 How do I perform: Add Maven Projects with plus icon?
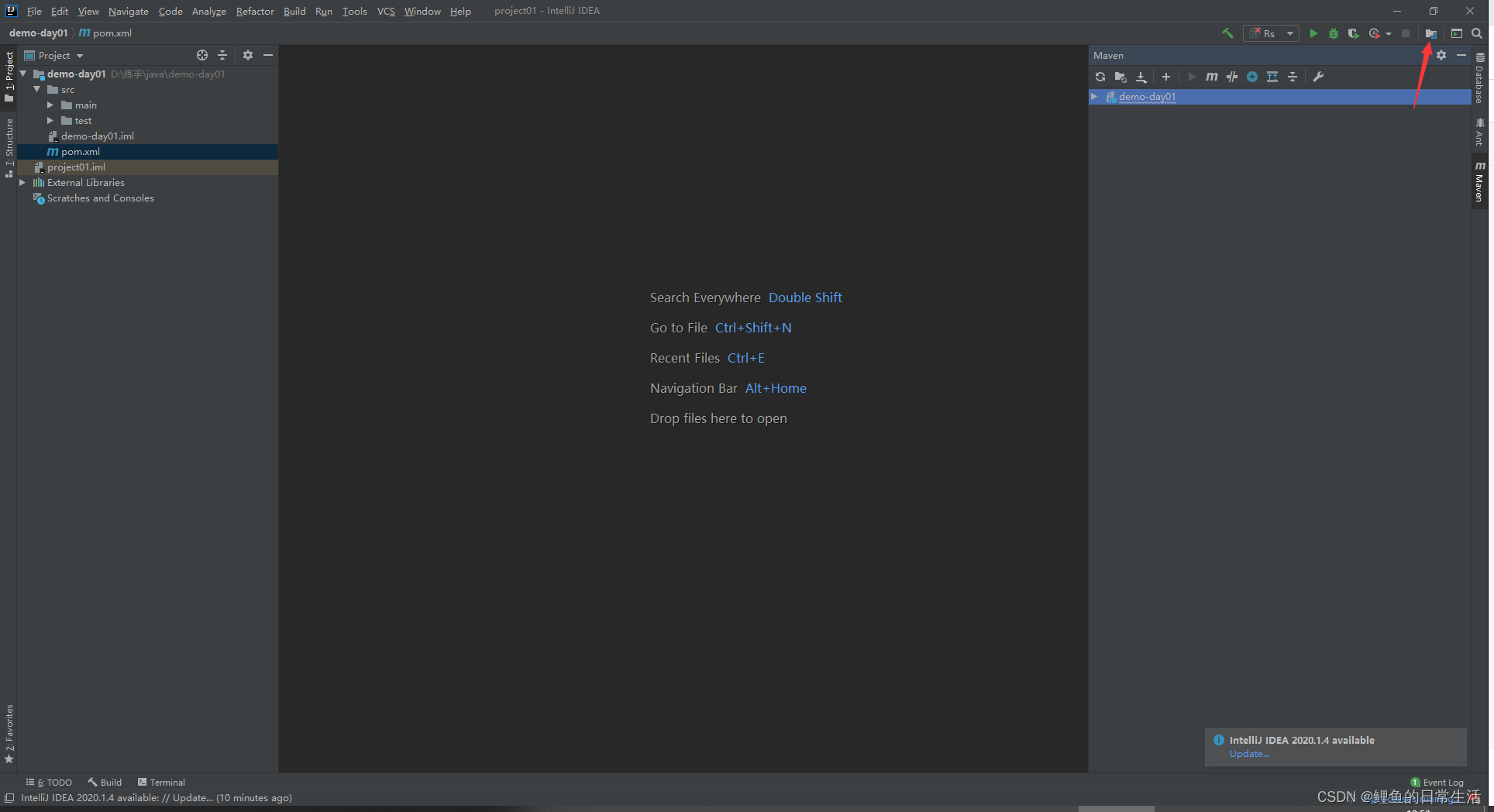click(1166, 77)
